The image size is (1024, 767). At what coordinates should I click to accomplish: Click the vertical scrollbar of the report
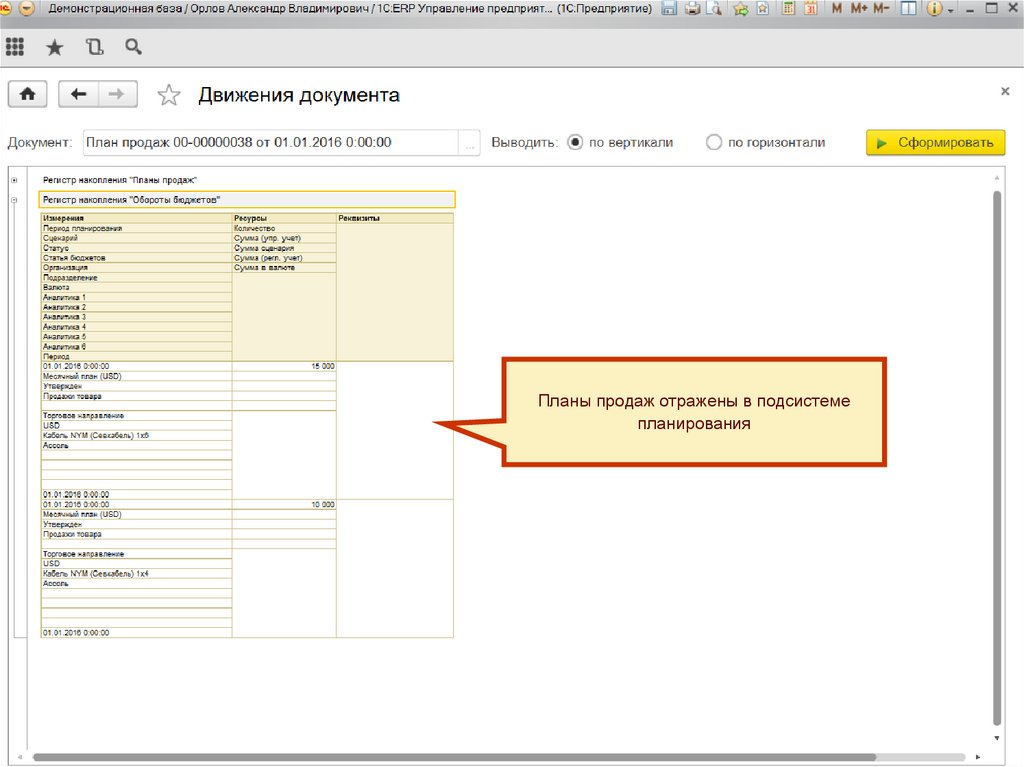997,457
